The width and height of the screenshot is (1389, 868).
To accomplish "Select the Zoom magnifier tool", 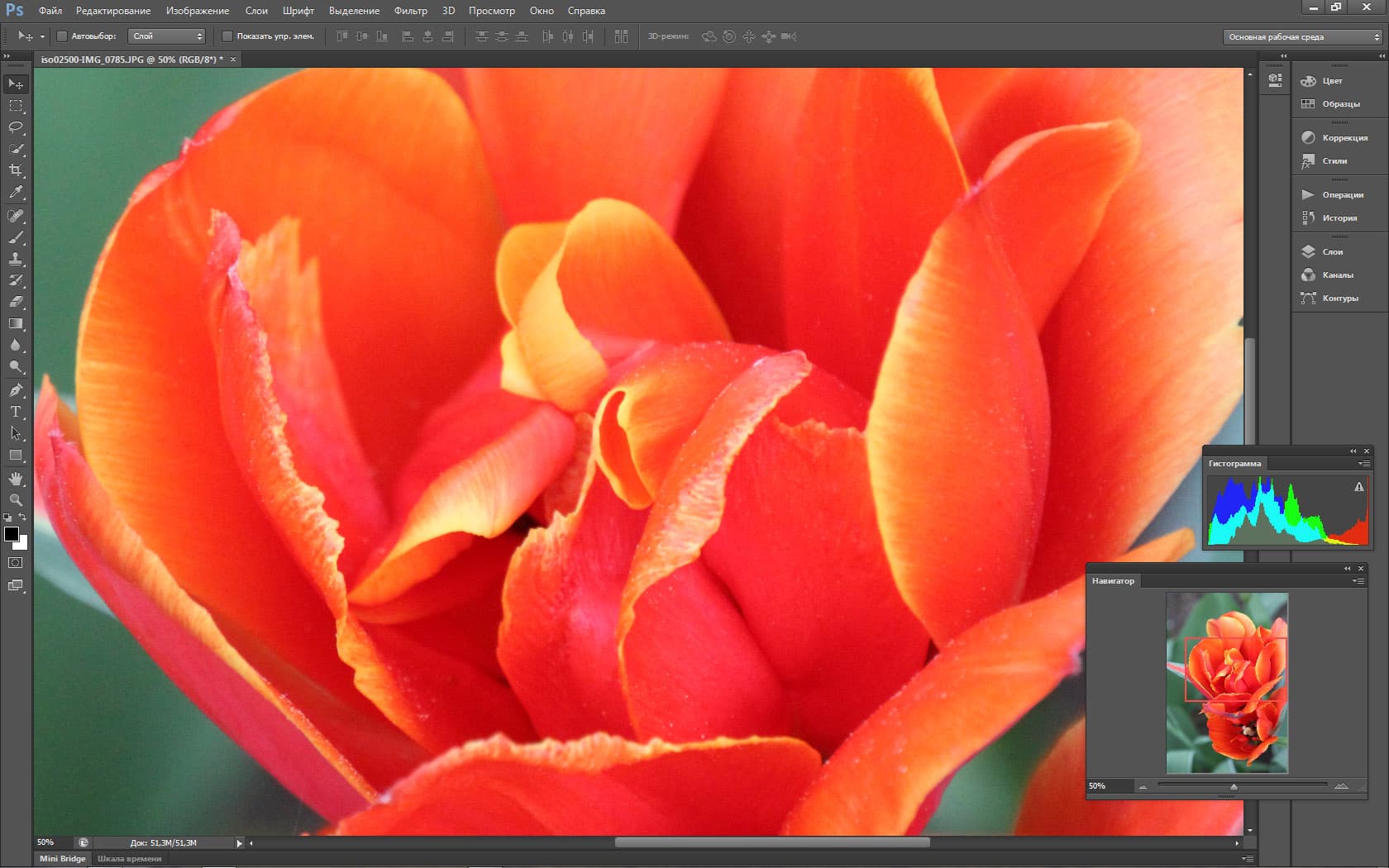I will click(x=16, y=500).
